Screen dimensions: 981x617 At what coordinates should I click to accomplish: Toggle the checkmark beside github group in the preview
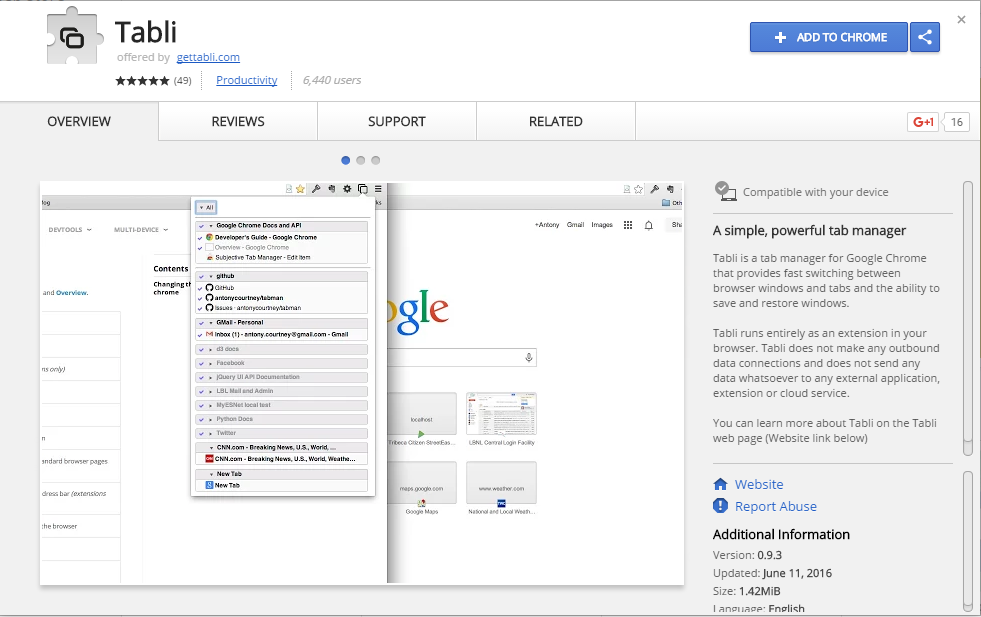point(201,277)
